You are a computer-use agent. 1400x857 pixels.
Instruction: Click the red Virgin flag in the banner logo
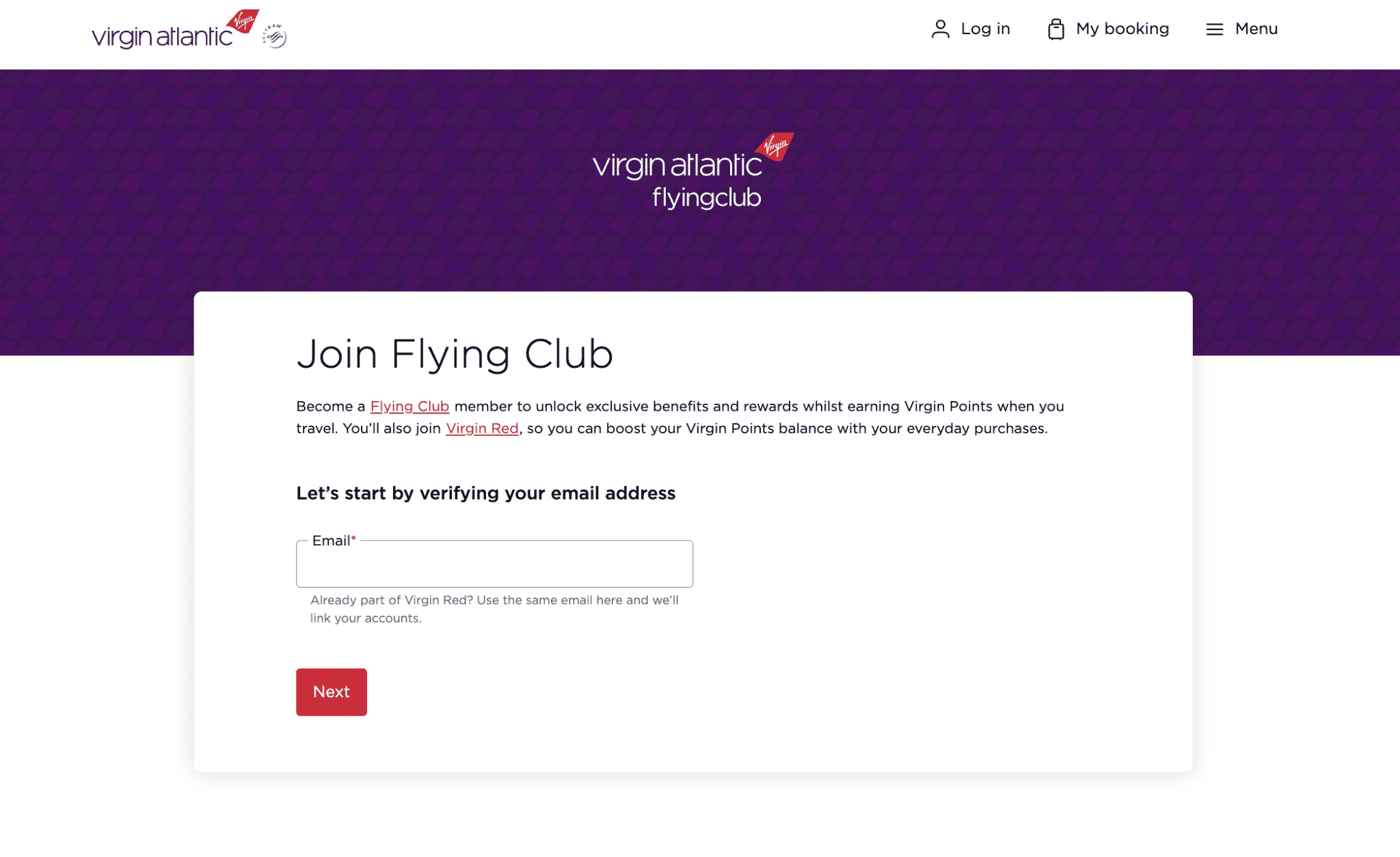(773, 146)
